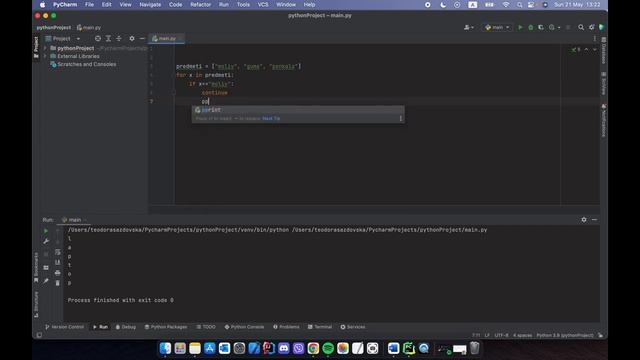This screenshot has height=360, width=640.
Task: Open Python Packages tool window
Action: tap(166, 327)
